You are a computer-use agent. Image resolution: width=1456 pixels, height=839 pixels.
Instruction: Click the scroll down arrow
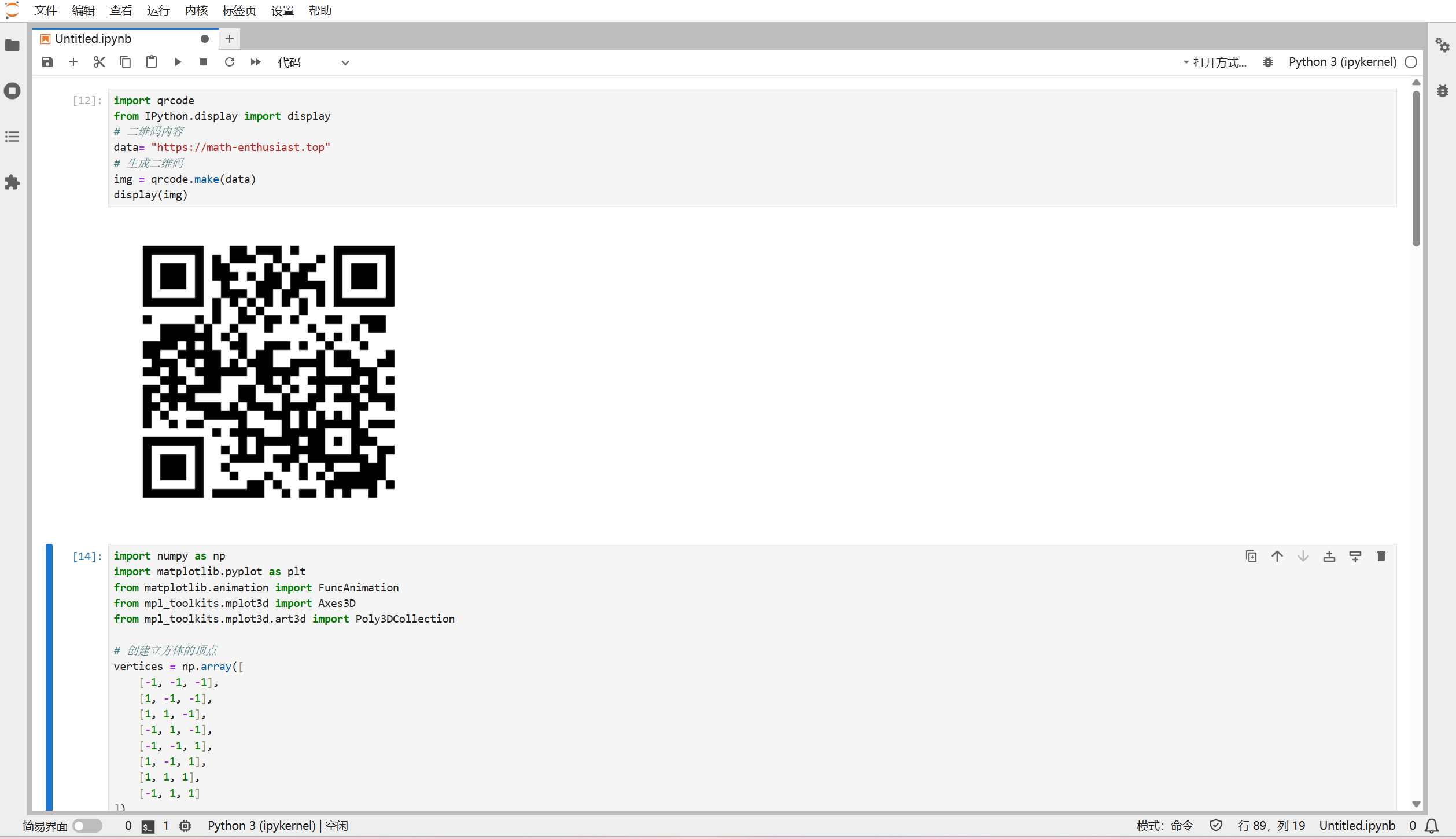[1416, 804]
